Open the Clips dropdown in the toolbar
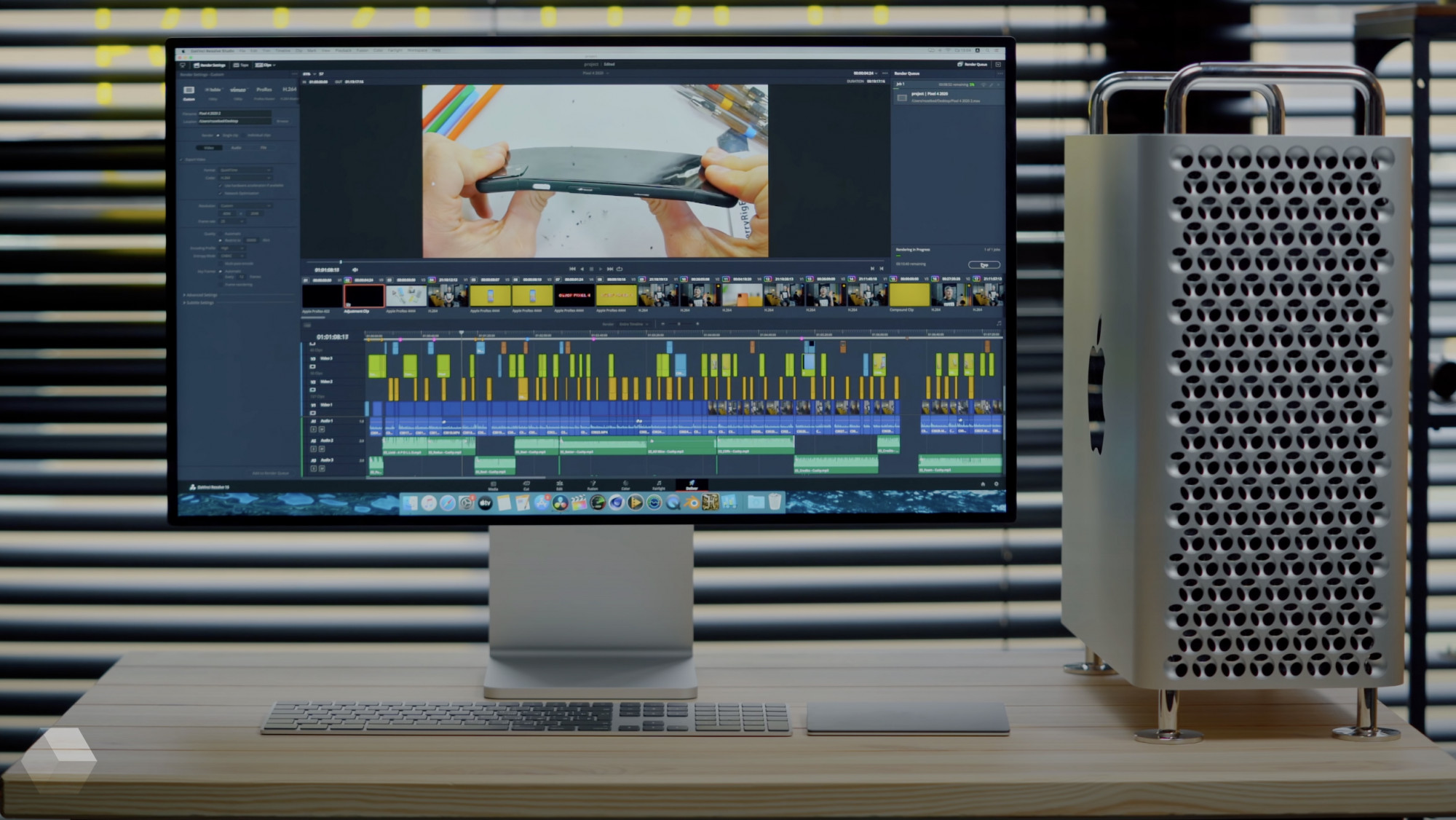The image size is (1456, 820). click(265, 65)
